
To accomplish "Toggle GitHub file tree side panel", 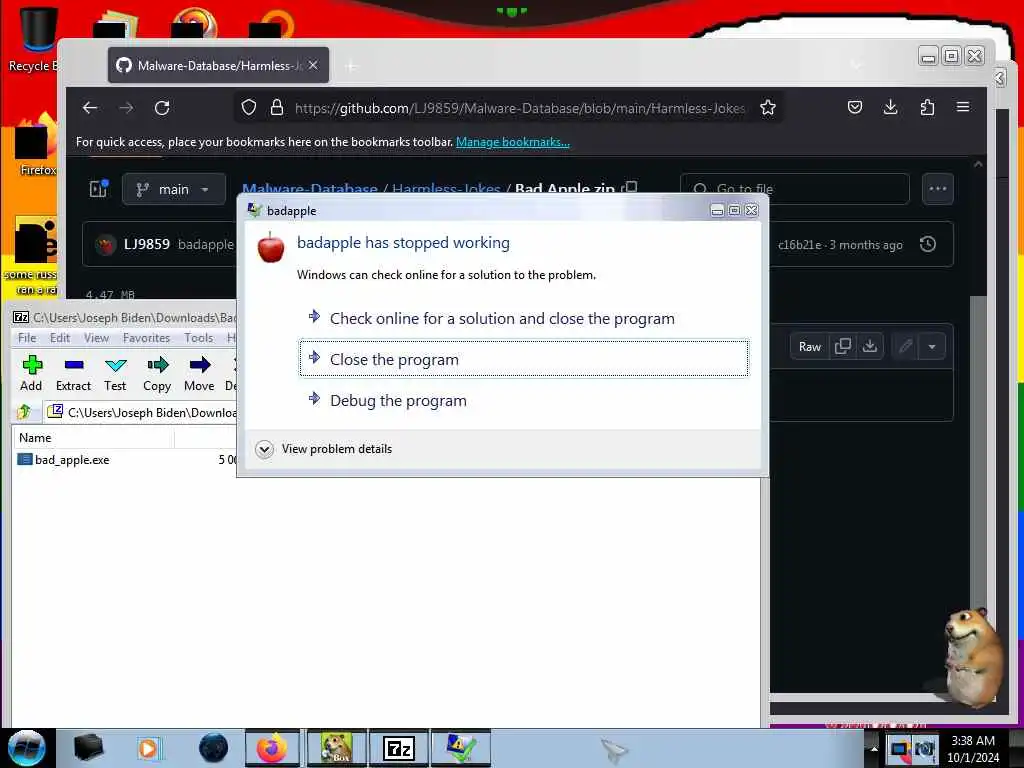I will (x=99, y=189).
